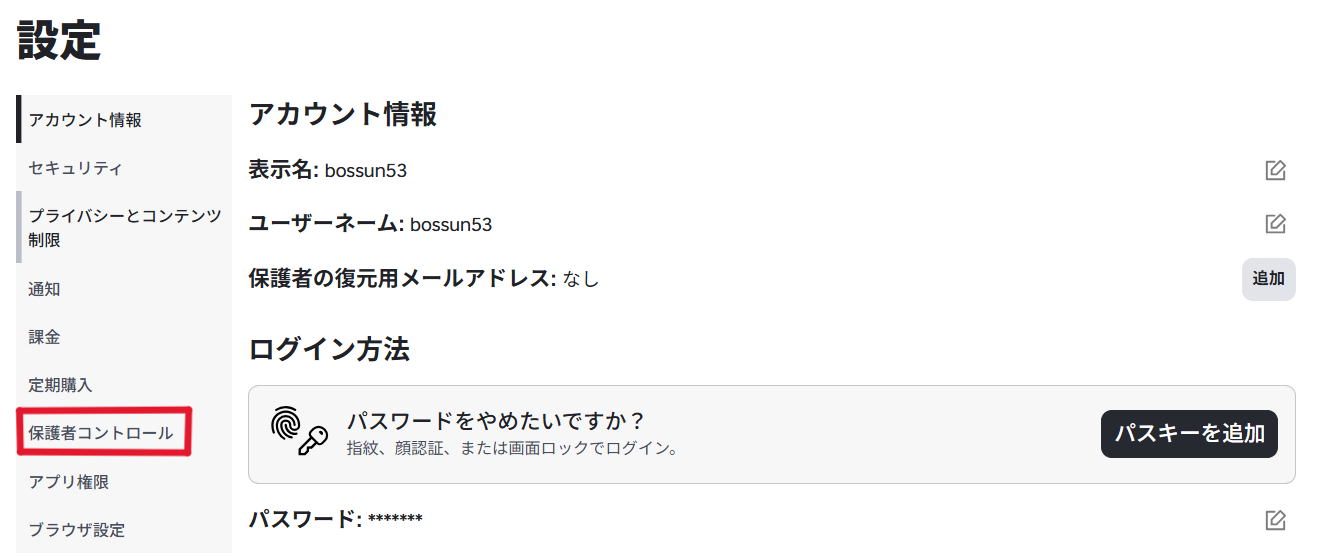Image resolution: width=1323 pixels, height=557 pixels.
Task: Open アカウント情報 settings tab
Action: point(85,120)
